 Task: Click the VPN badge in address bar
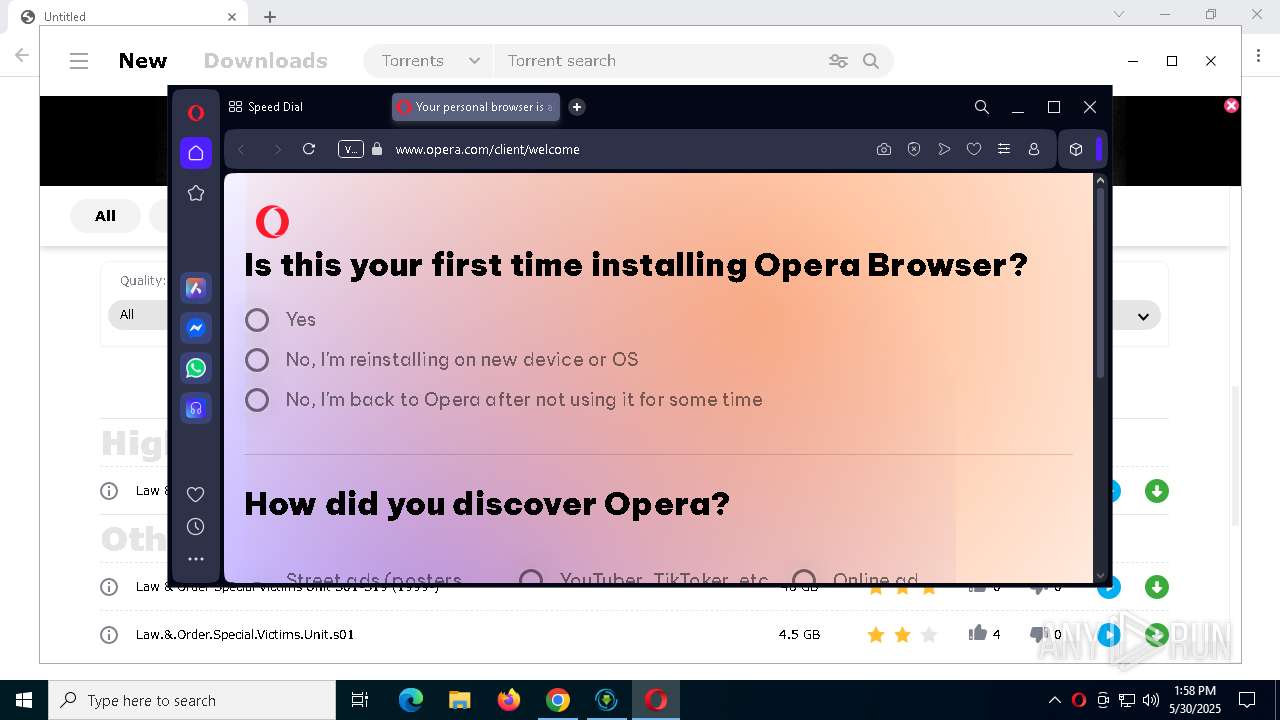point(351,149)
